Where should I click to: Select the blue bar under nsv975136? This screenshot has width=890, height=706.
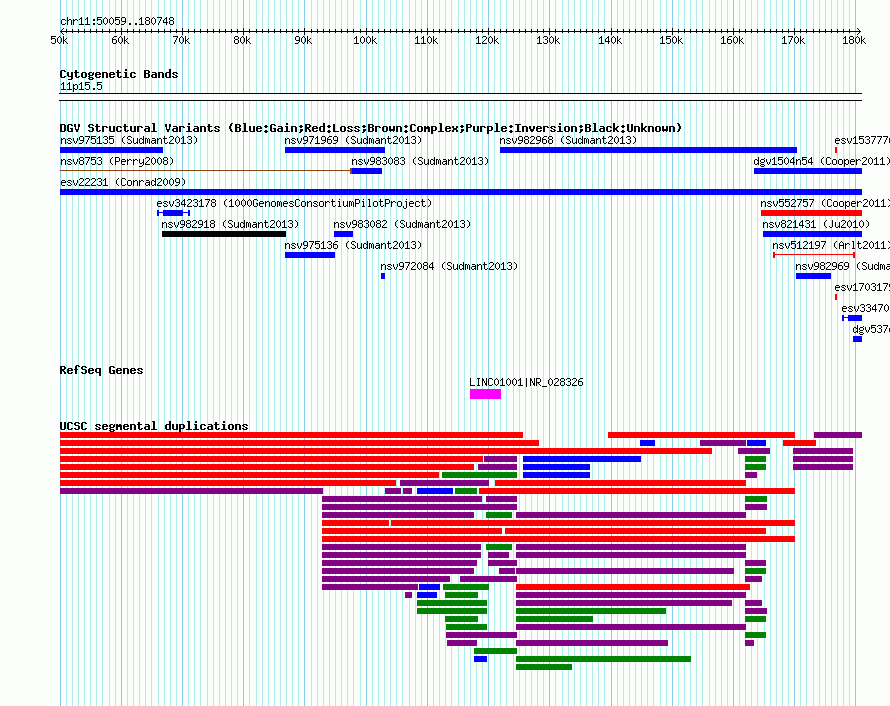309,255
